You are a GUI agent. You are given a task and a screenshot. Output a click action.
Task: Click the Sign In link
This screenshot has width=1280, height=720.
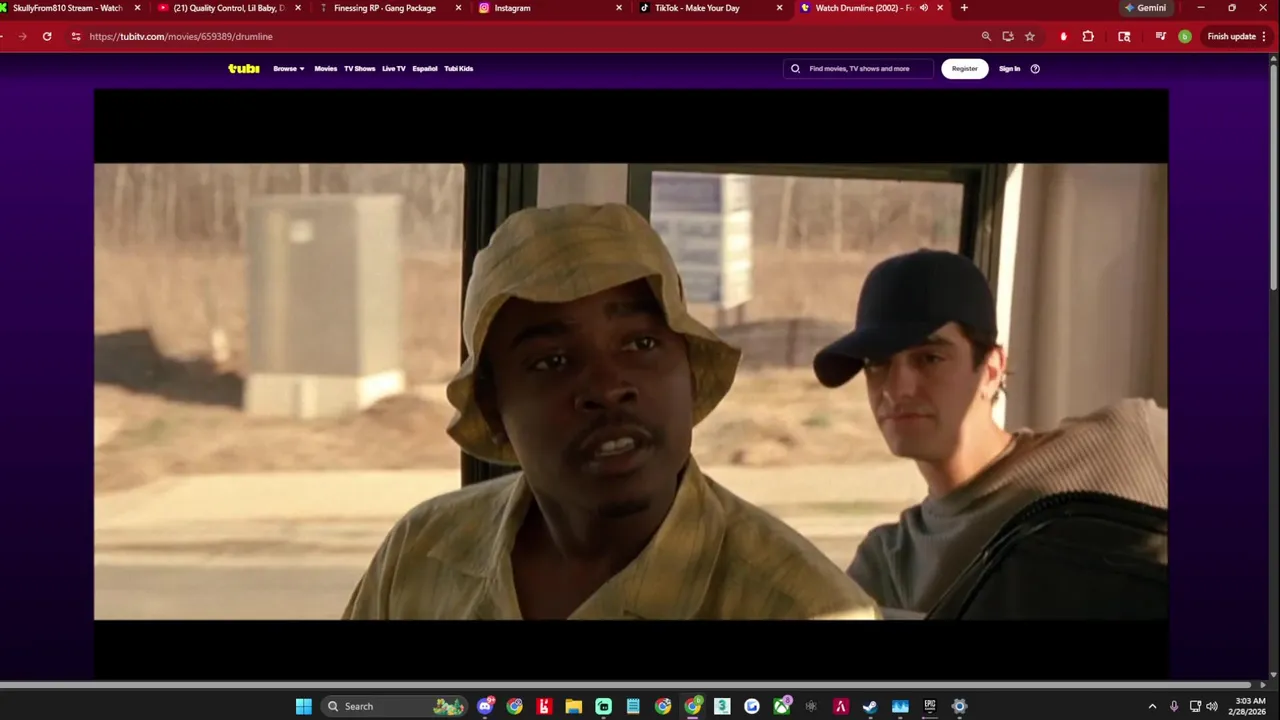(1010, 69)
